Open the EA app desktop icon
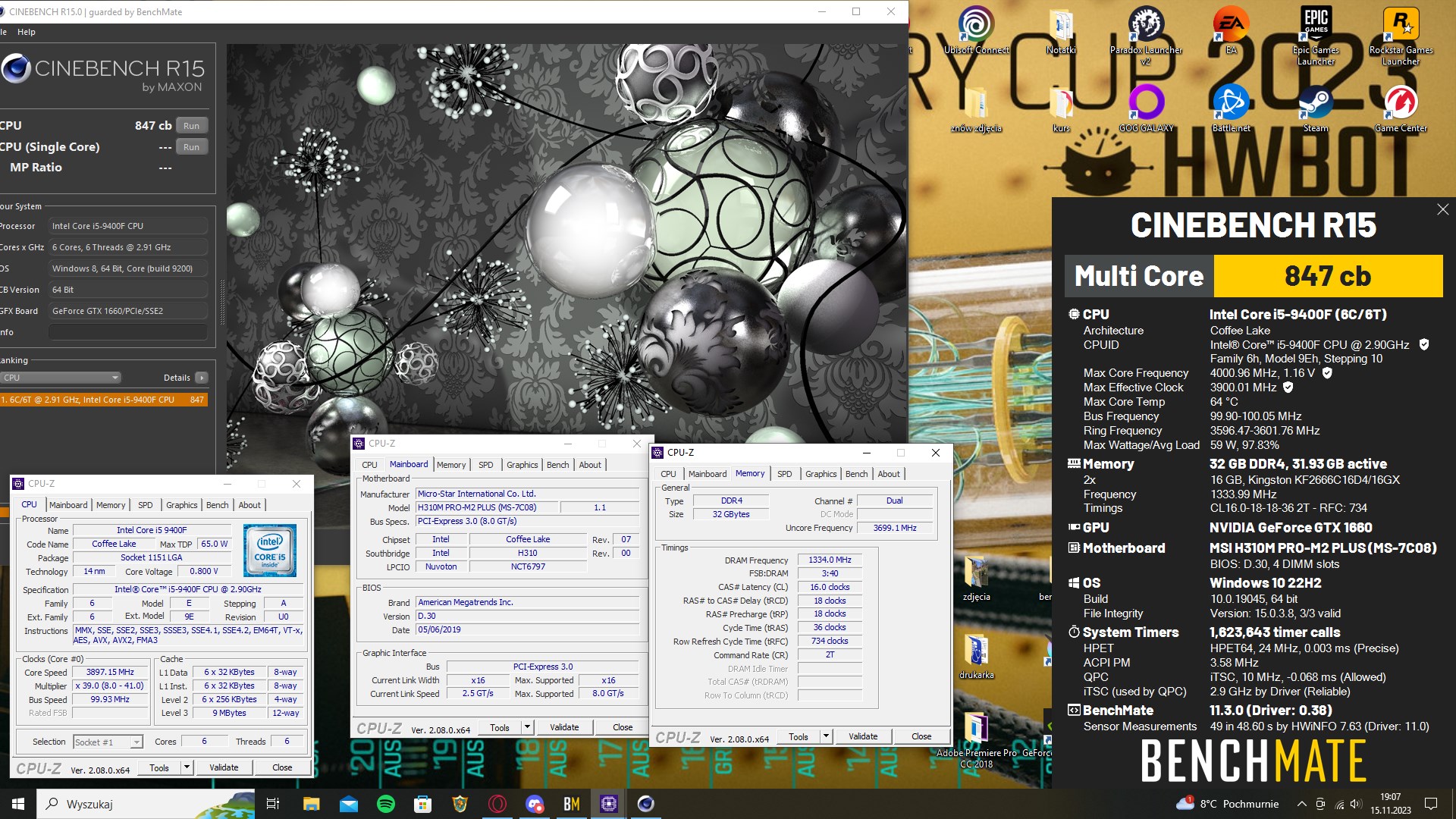Screen dimensions: 1456x819 coord(1231,32)
